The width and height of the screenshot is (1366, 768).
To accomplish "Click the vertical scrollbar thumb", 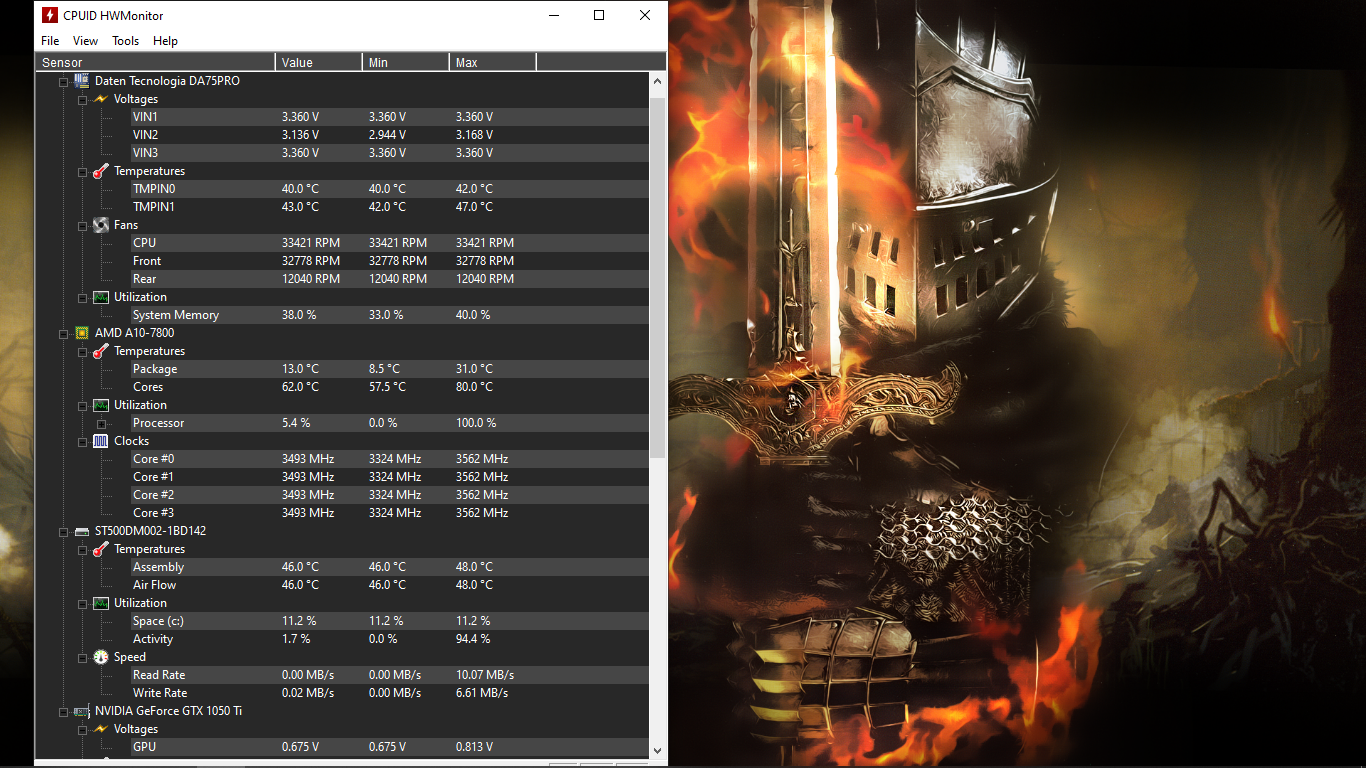I will pyautogui.click(x=658, y=278).
